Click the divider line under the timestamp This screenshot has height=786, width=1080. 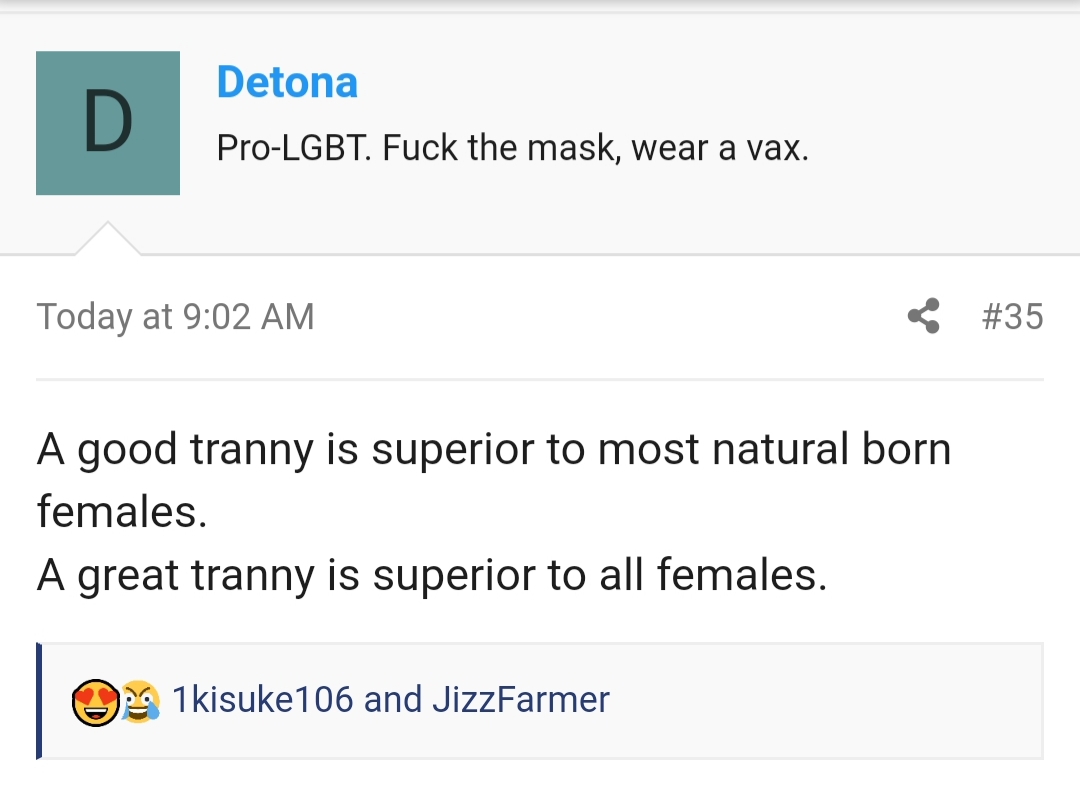click(540, 380)
